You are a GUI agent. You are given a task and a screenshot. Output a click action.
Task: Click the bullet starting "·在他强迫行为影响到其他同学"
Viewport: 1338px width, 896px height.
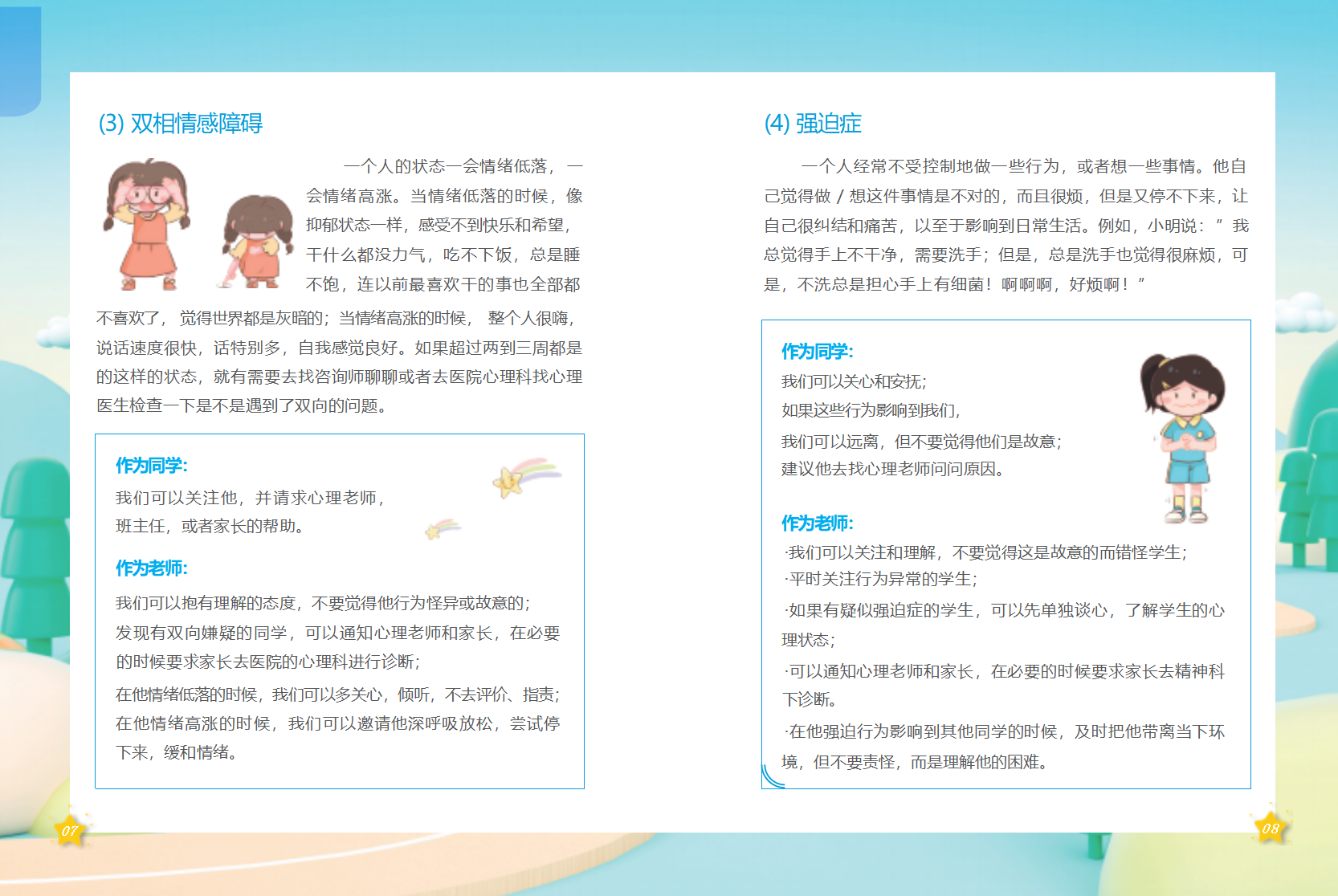click(x=1005, y=732)
